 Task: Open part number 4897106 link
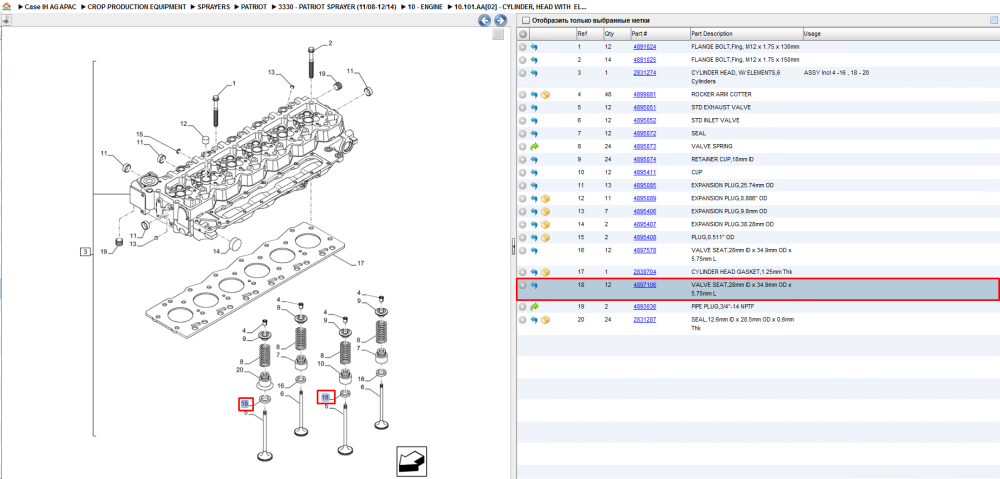[x=644, y=285]
